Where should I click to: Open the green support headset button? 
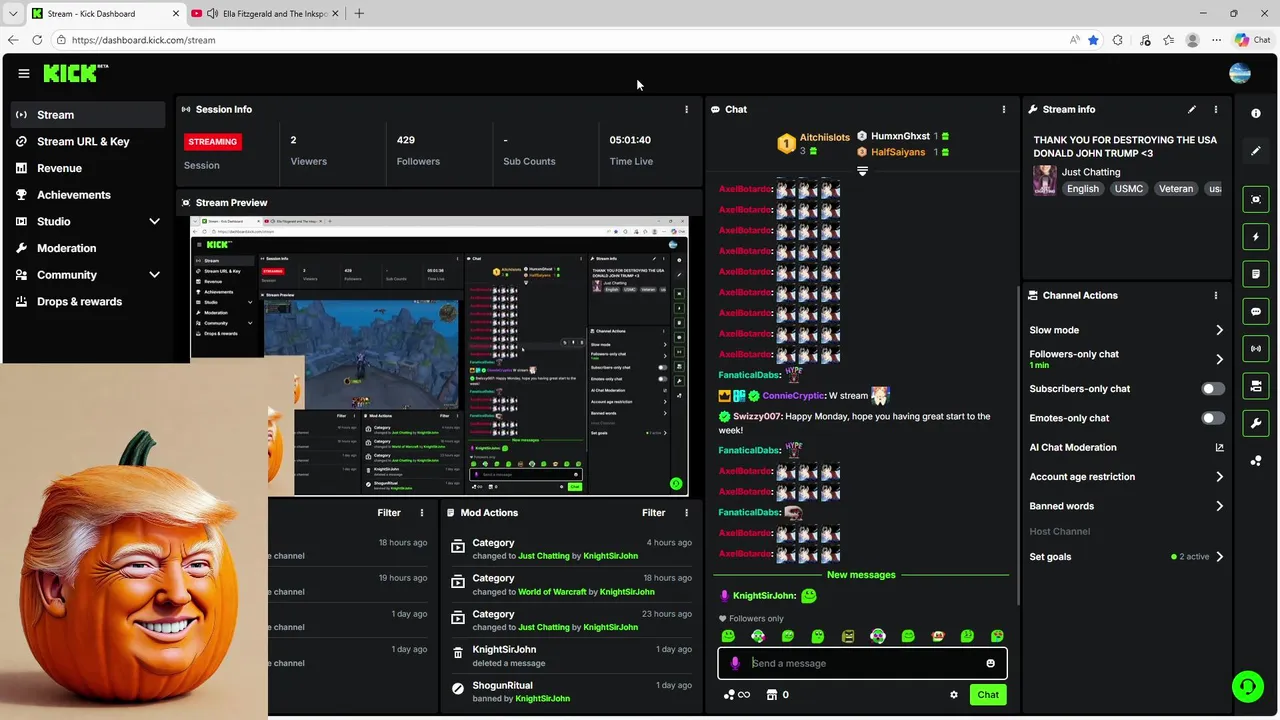1248,686
